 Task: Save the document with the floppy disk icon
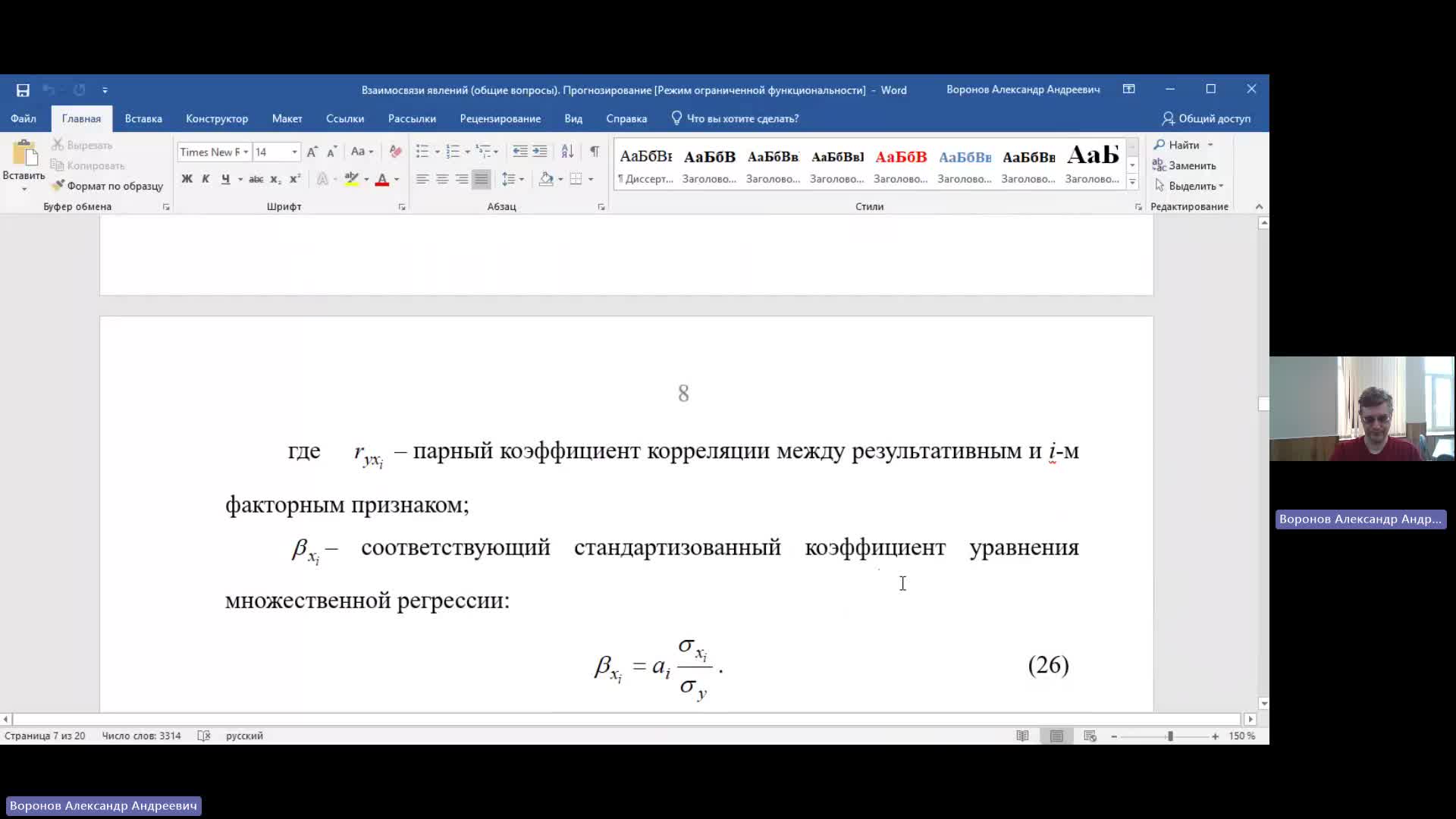[x=23, y=90]
